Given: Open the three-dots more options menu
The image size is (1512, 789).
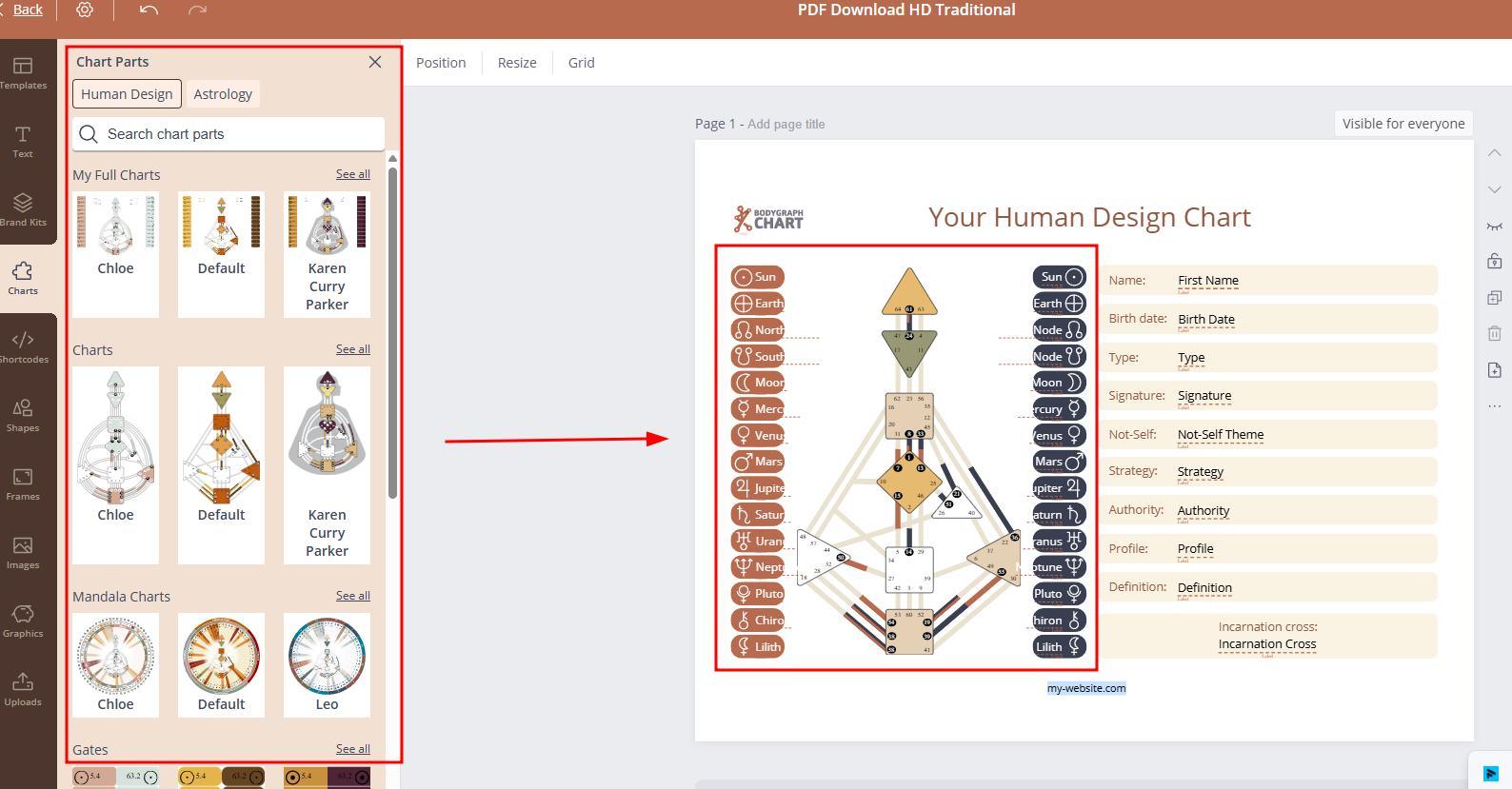Looking at the screenshot, I should [x=1494, y=406].
